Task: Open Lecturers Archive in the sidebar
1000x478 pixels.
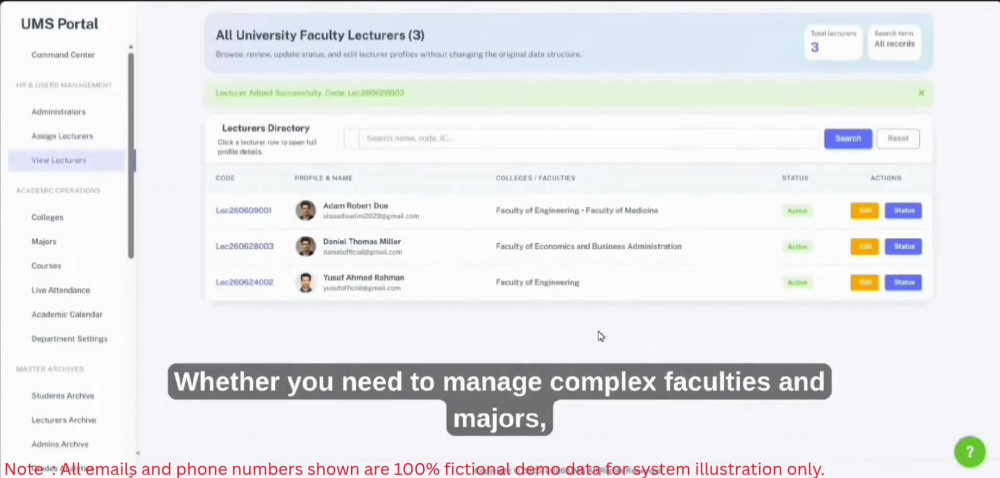Action: tap(64, 420)
